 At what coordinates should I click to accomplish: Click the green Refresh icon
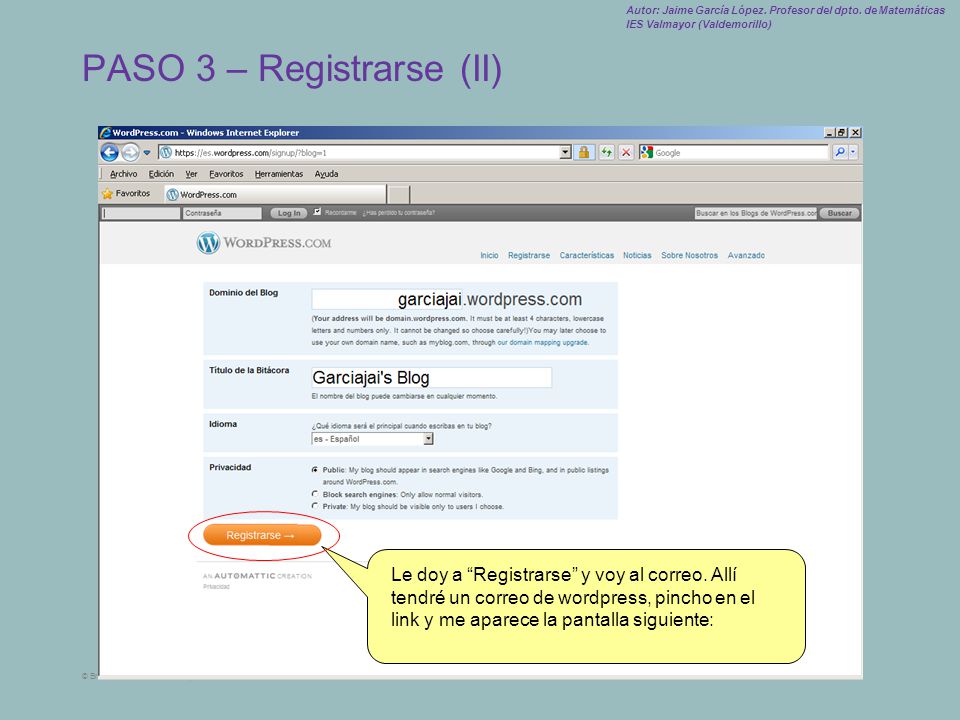606,152
